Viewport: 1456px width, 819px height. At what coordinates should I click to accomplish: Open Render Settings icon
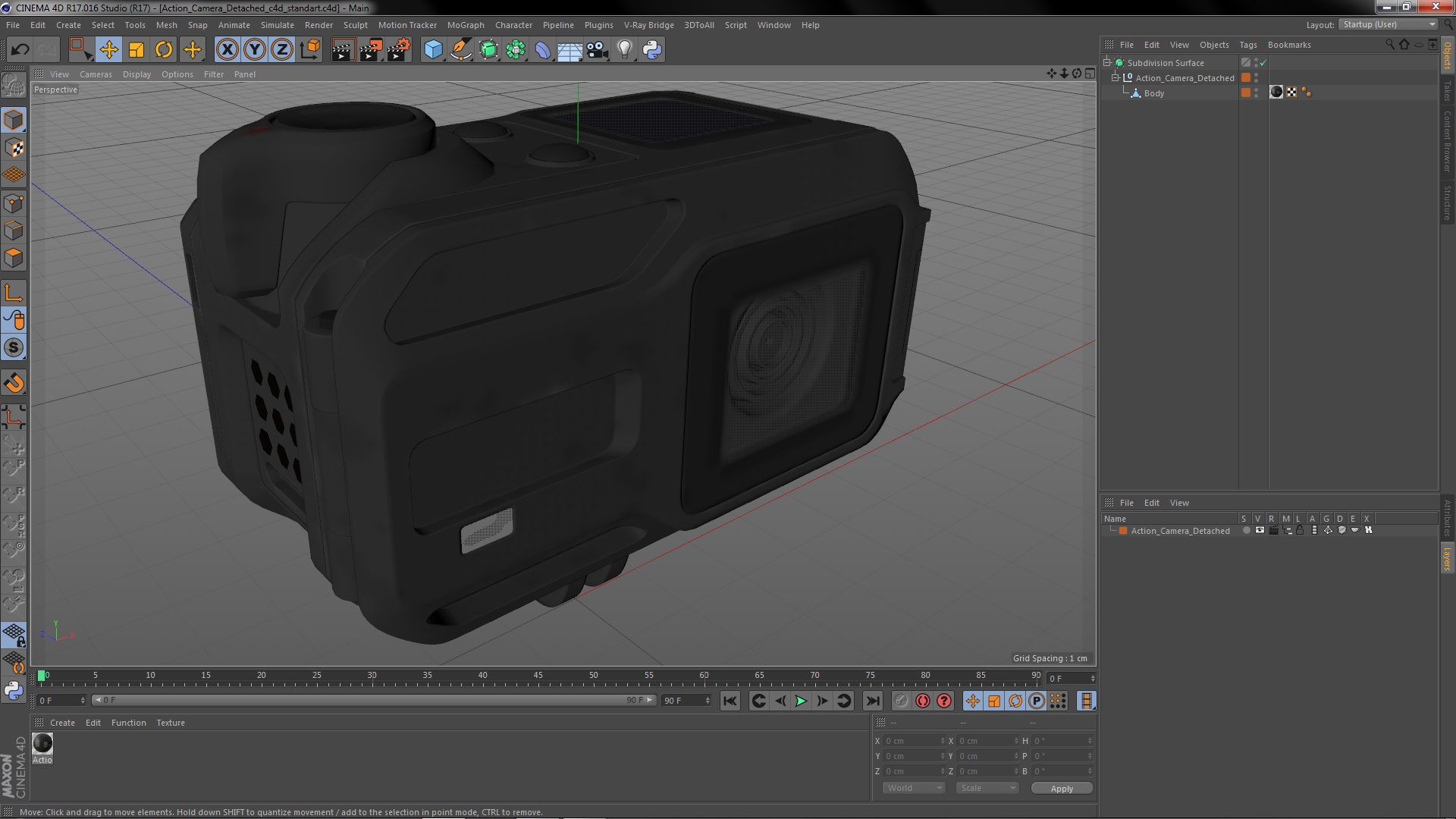[399, 50]
